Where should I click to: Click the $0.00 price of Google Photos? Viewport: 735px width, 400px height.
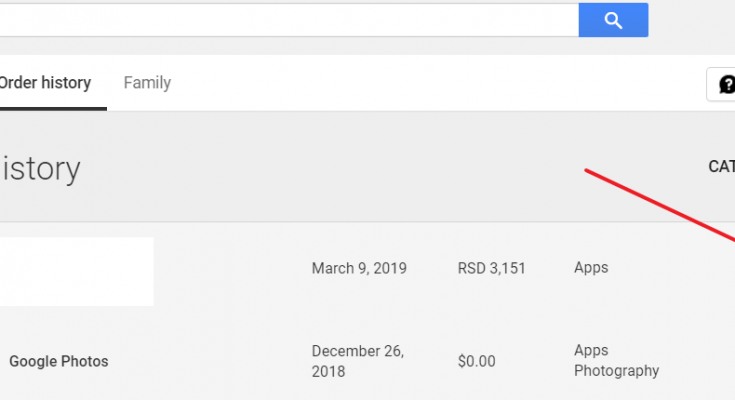click(476, 361)
